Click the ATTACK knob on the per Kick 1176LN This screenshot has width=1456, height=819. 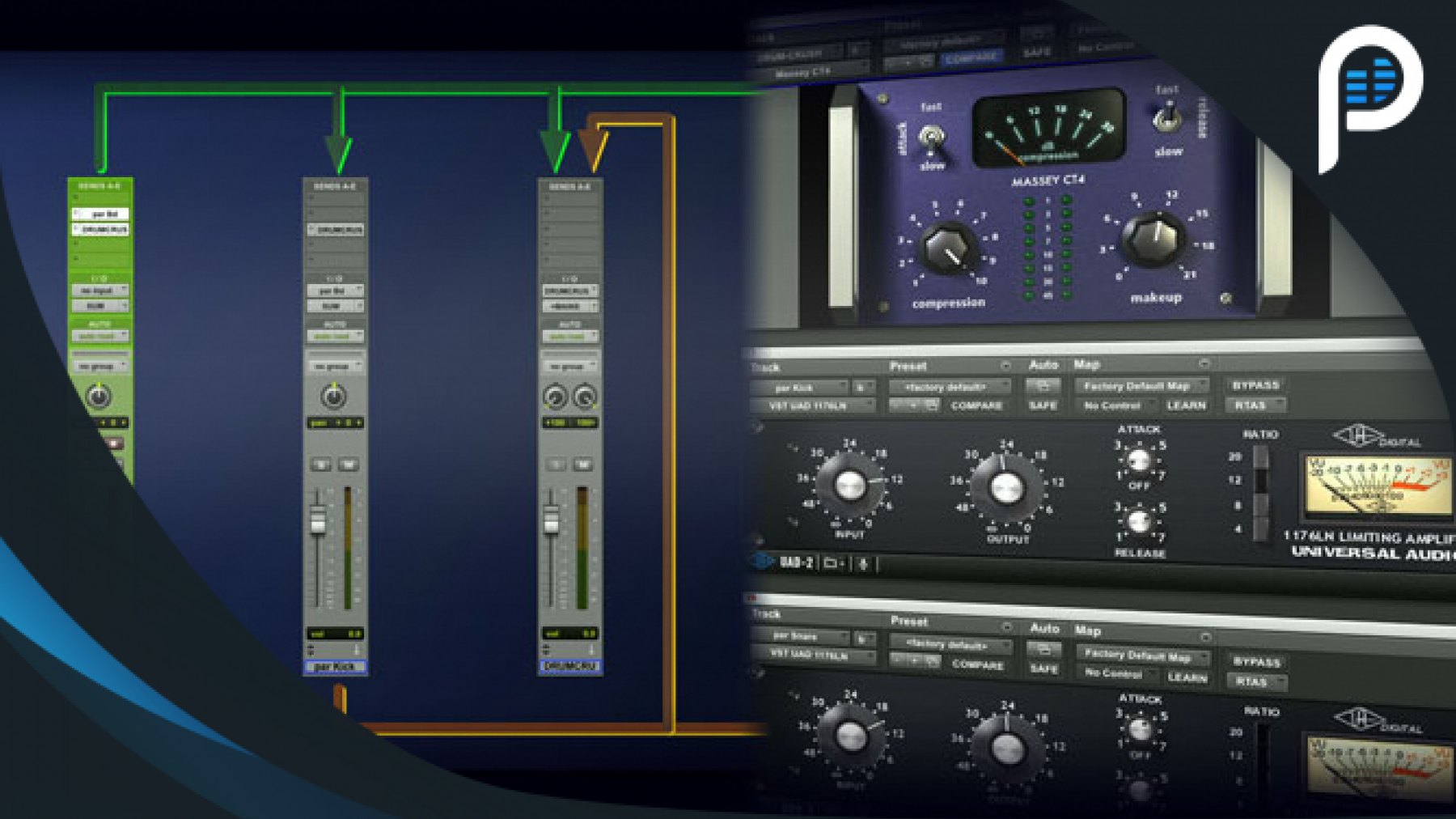click(x=1139, y=461)
